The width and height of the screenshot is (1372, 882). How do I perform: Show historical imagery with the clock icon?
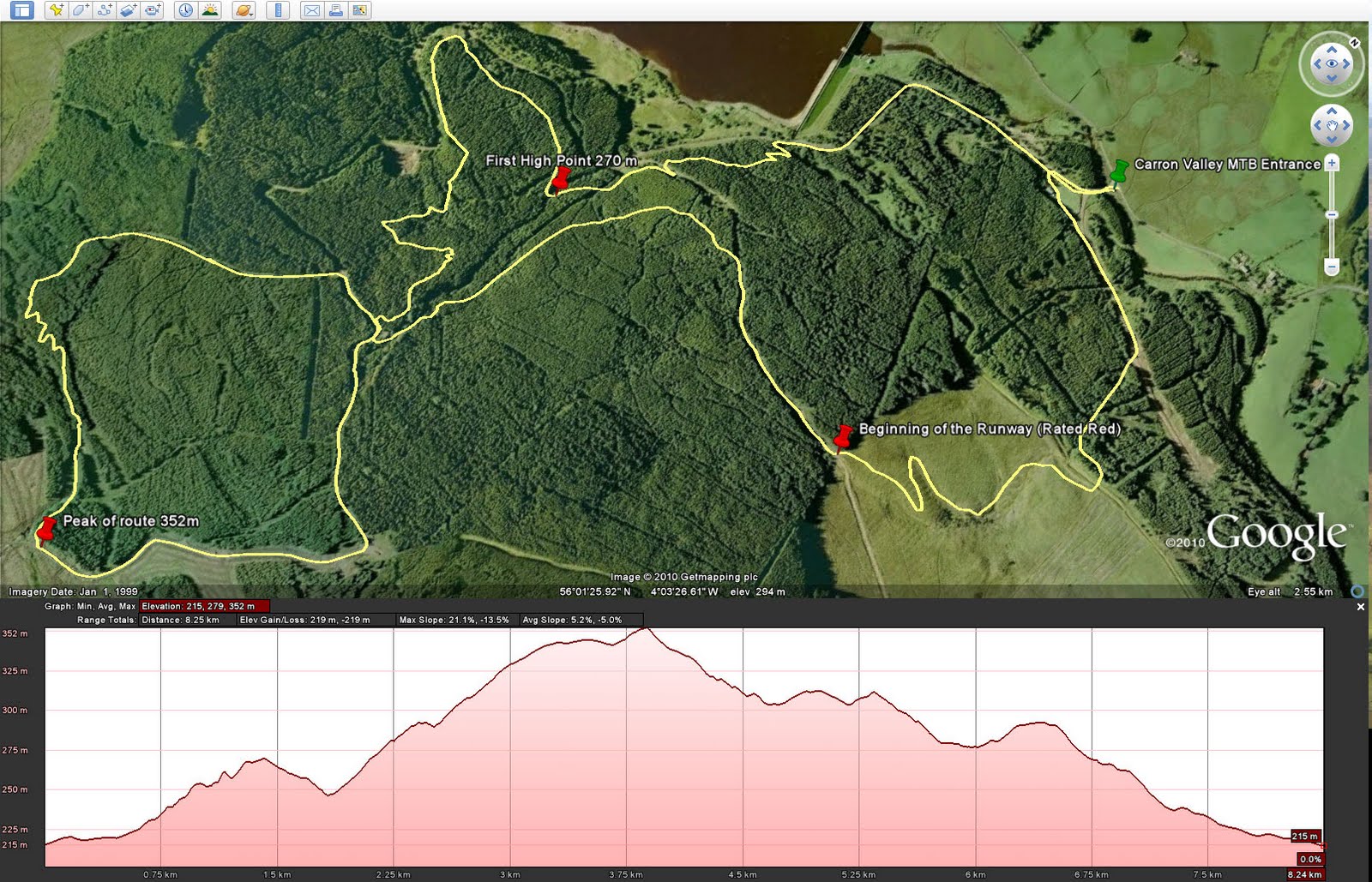tap(185, 11)
